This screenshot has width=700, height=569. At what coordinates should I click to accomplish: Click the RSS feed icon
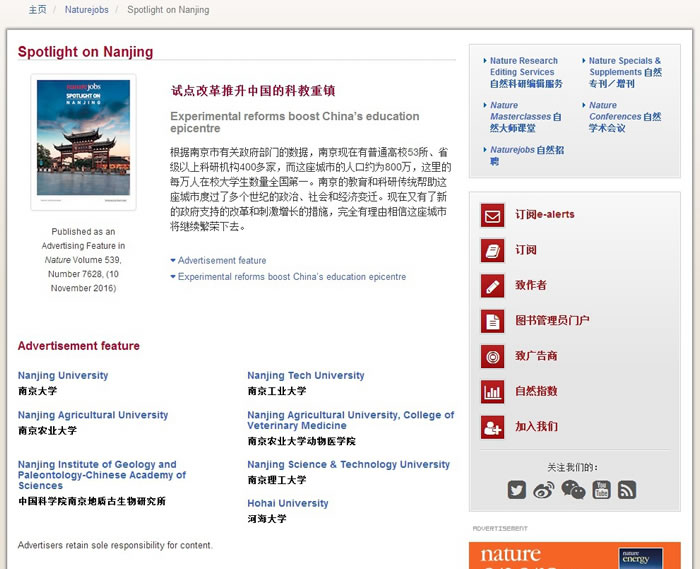(627, 490)
